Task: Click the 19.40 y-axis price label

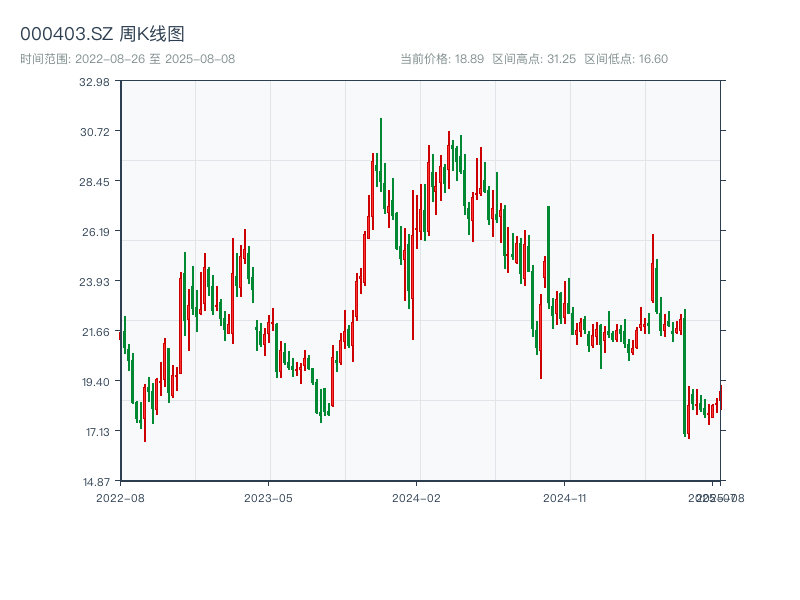Action: pos(94,382)
